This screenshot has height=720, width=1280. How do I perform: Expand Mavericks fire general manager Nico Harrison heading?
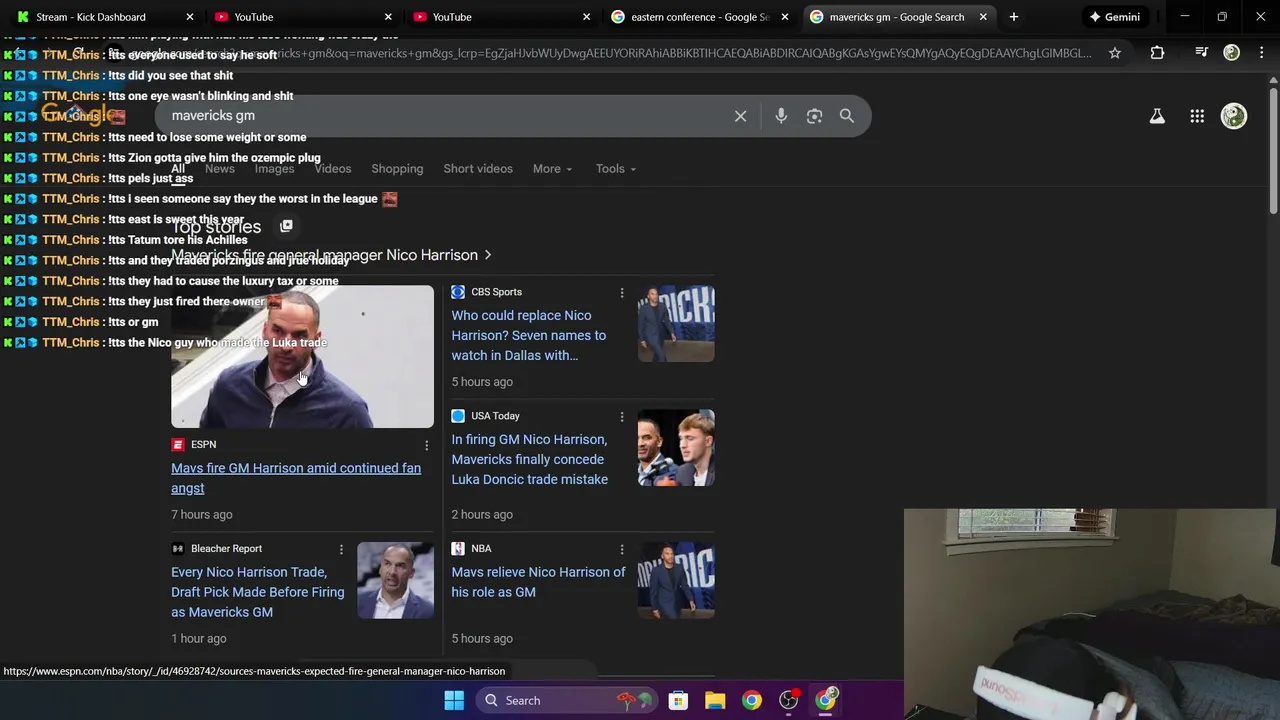click(x=331, y=255)
